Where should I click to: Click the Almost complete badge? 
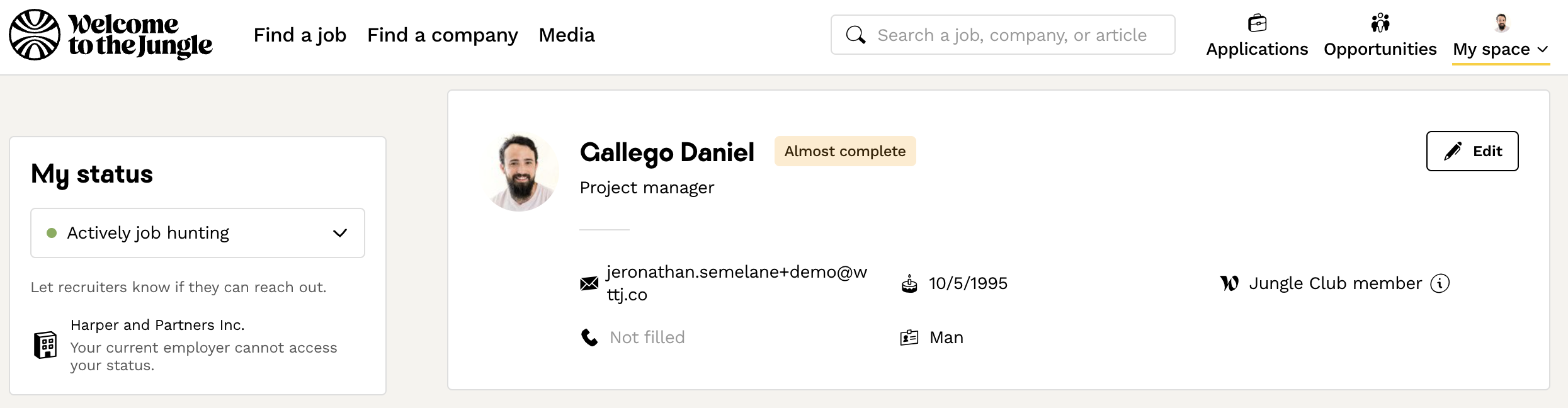click(x=844, y=151)
